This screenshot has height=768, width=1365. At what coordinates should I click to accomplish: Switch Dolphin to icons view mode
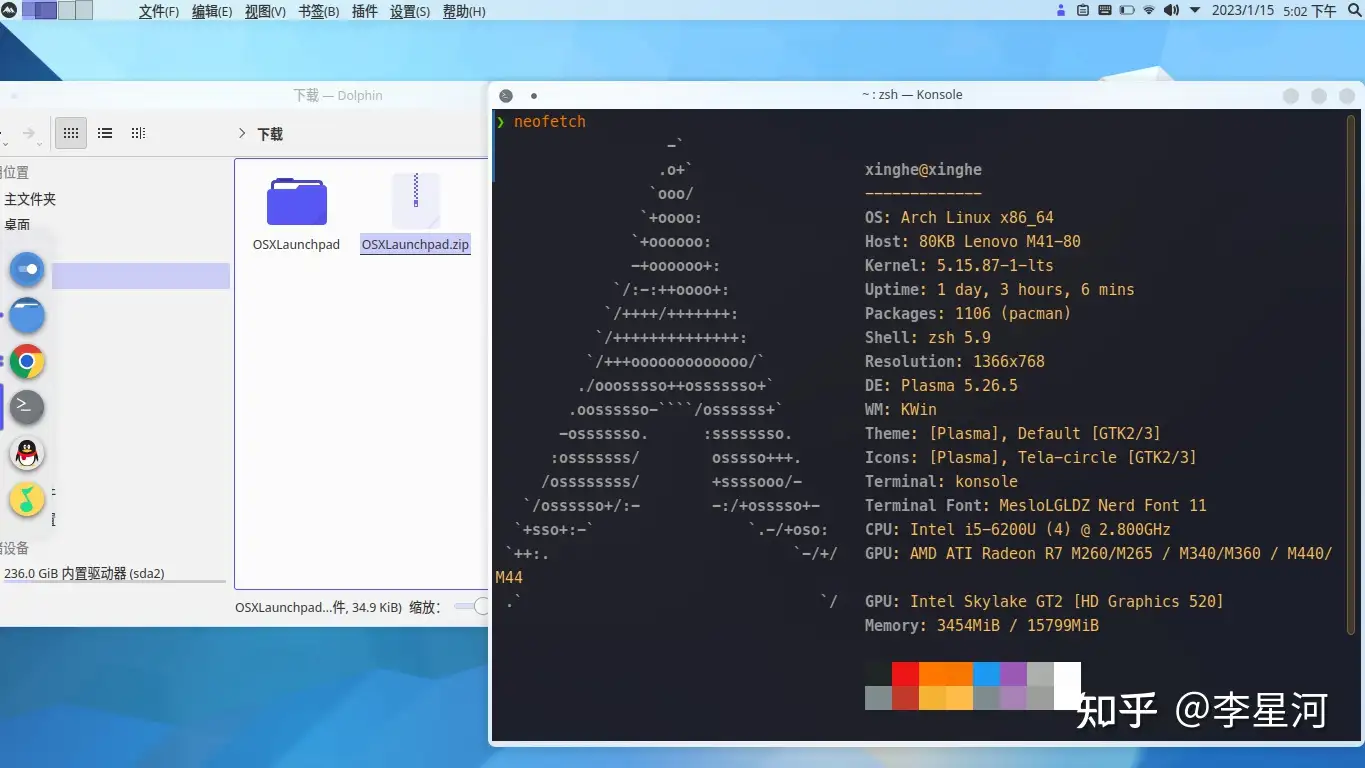click(70, 133)
